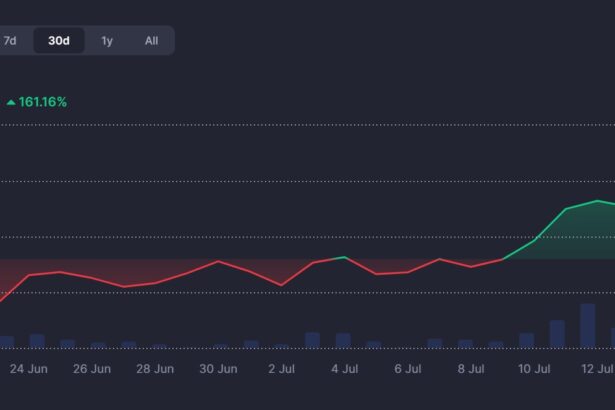Click the small green line peak near 4 Jul
Image resolution: width=615 pixels, height=410 pixels.
click(343, 257)
